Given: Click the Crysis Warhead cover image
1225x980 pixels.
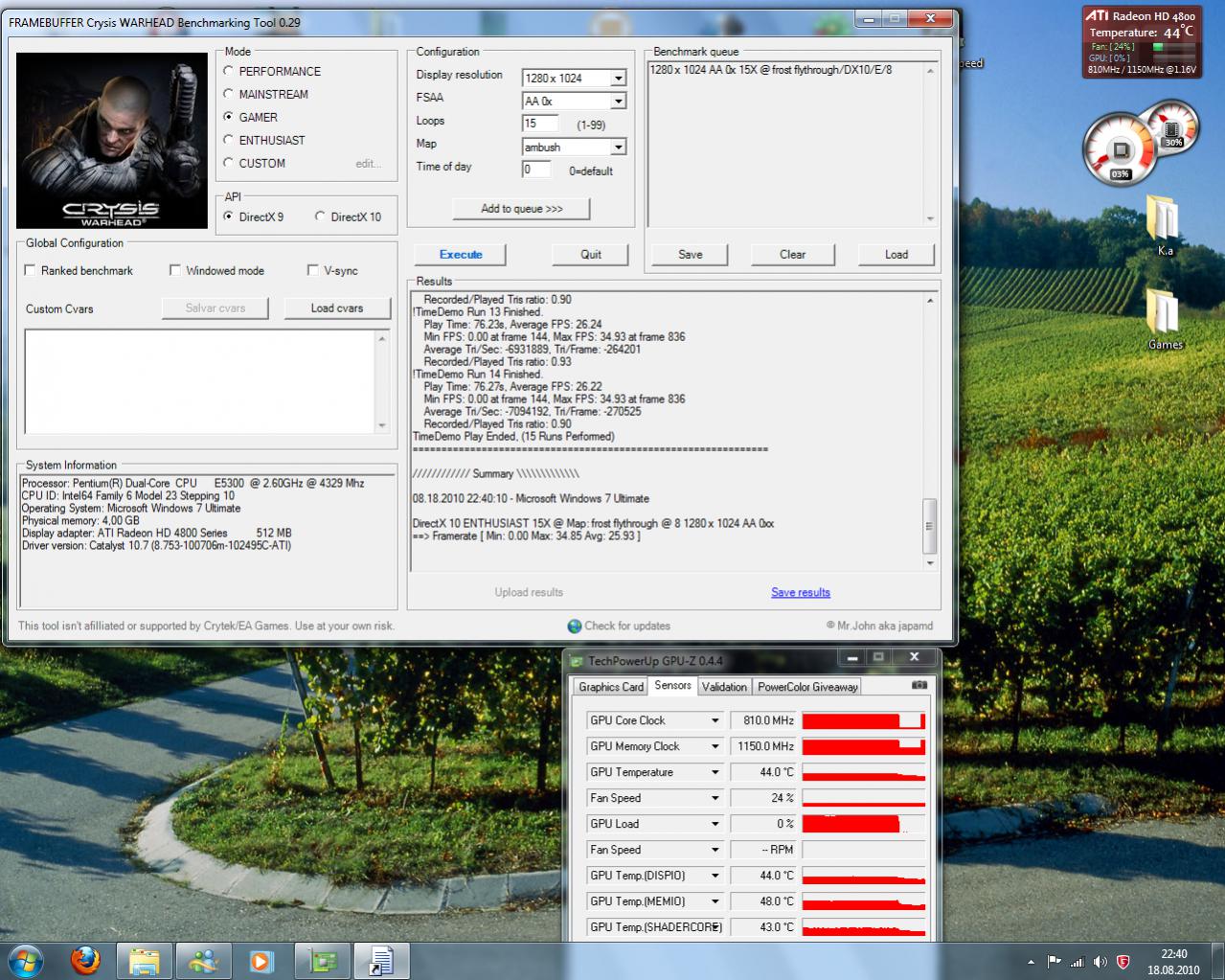Looking at the screenshot, I should coord(112,140).
